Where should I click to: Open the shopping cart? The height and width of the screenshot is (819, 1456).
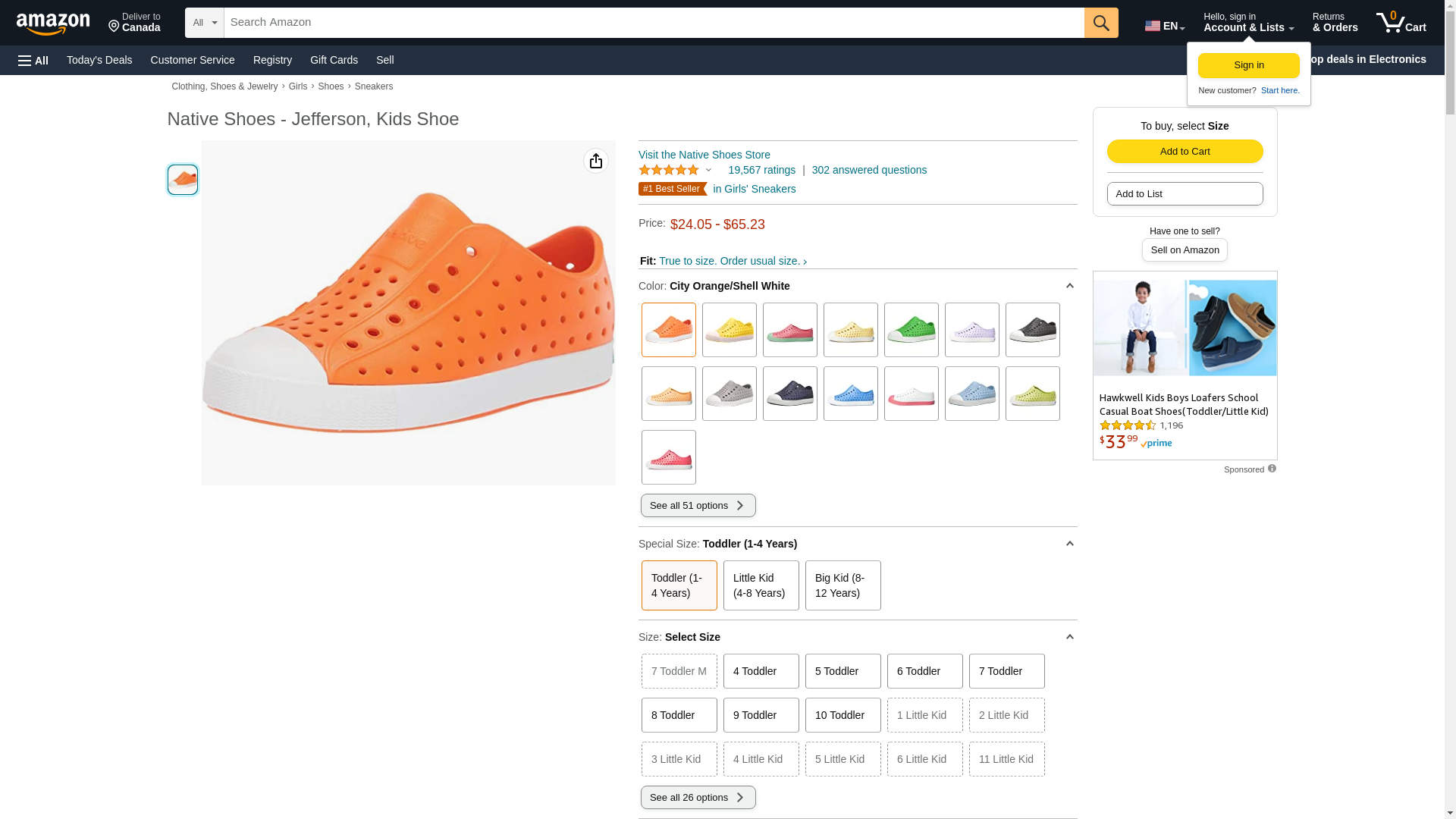[1401, 23]
